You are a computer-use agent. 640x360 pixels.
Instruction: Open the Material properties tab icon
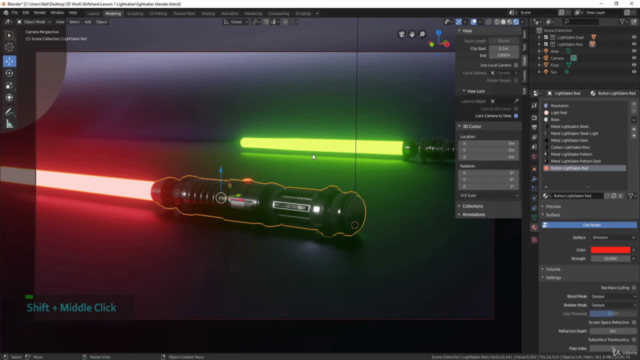[x=534, y=228]
